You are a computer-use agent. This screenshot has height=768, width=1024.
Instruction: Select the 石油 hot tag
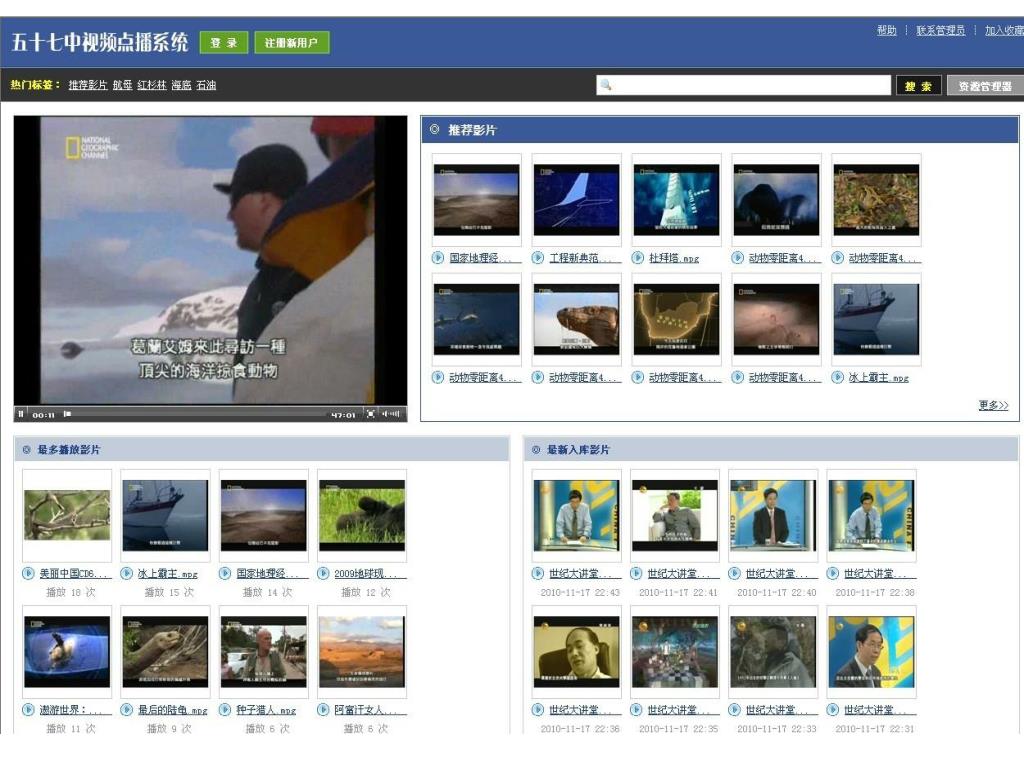click(x=206, y=85)
